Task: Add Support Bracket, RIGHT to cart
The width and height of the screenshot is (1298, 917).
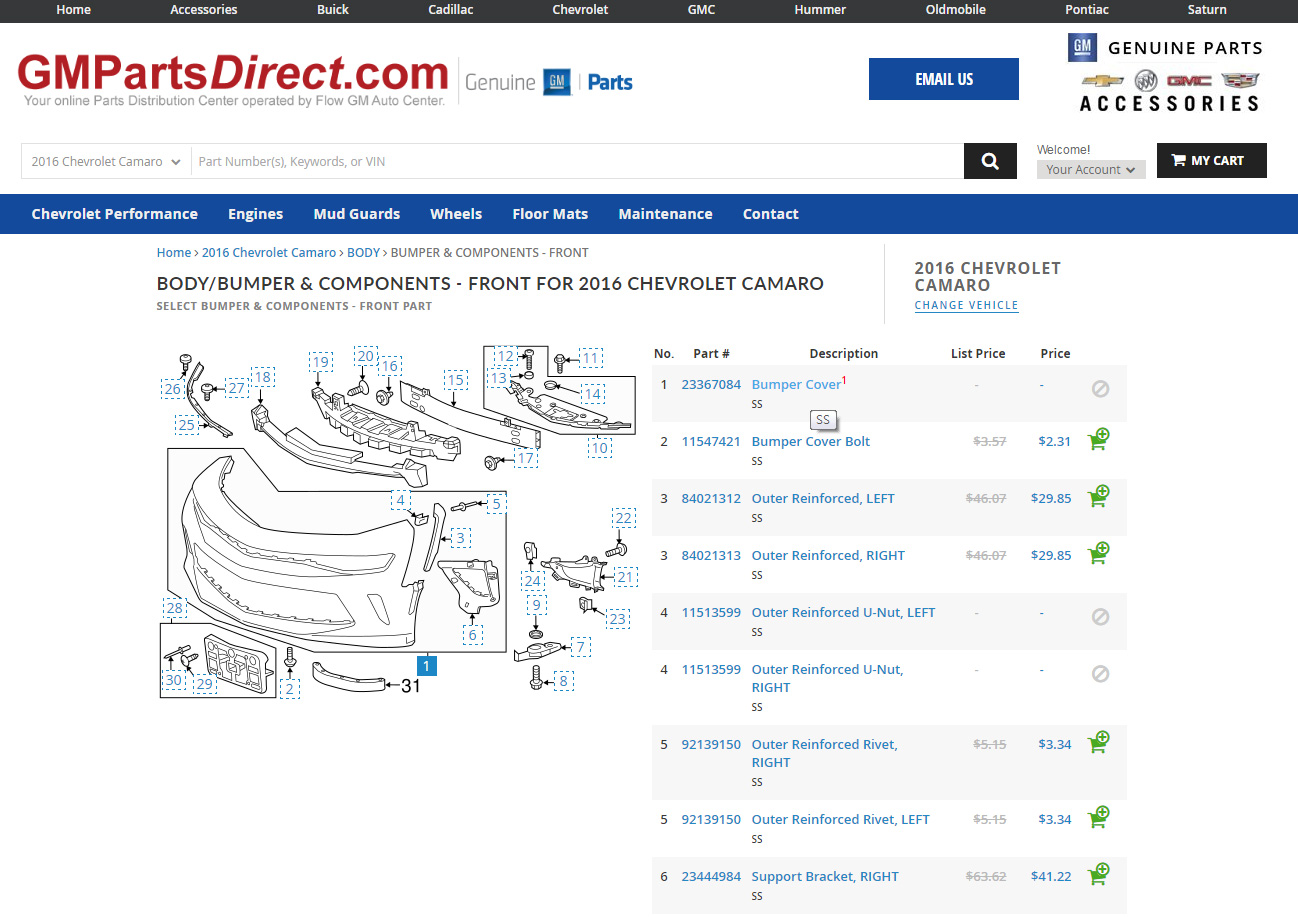Action: pyautogui.click(x=1099, y=874)
